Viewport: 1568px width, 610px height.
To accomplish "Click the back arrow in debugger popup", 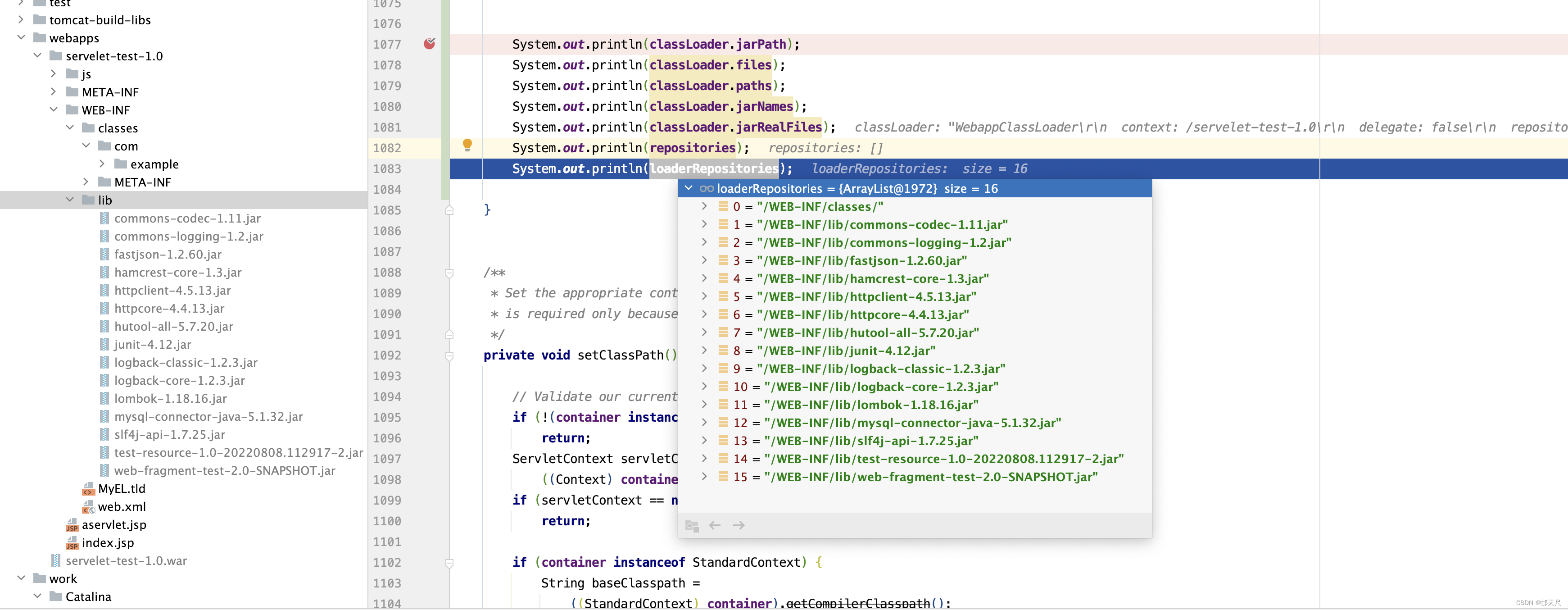I will pos(715,525).
